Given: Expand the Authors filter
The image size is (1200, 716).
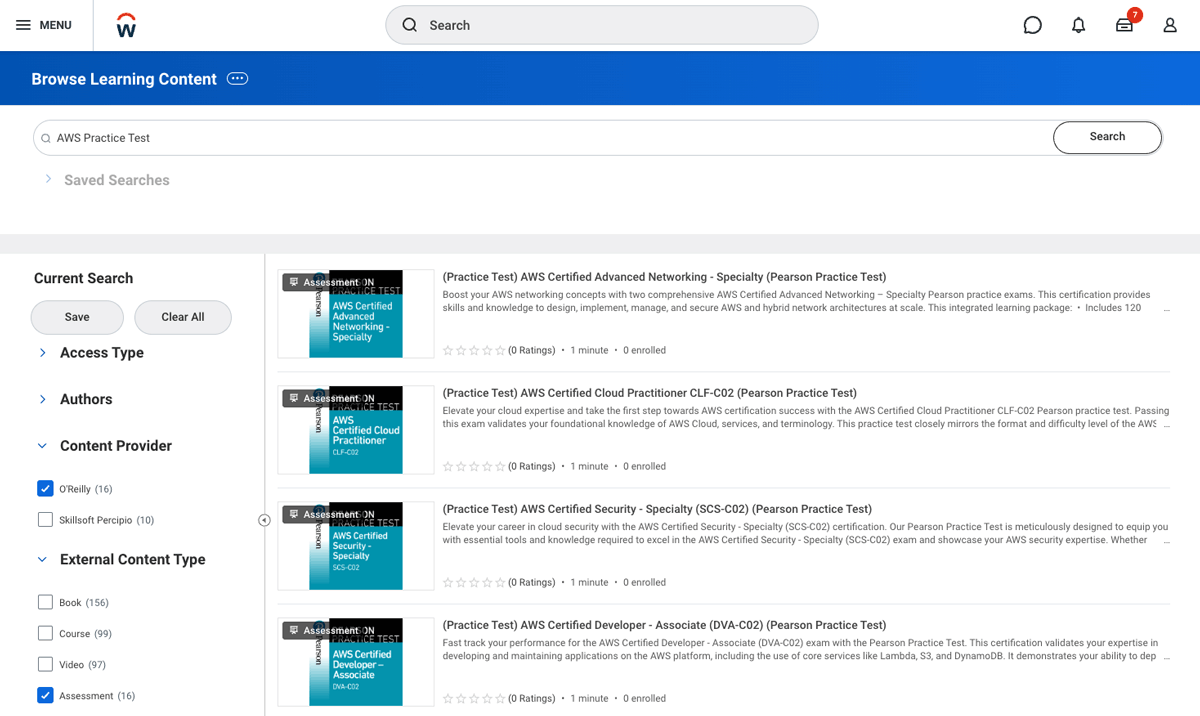Looking at the screenshot, I should pos(43,400).
